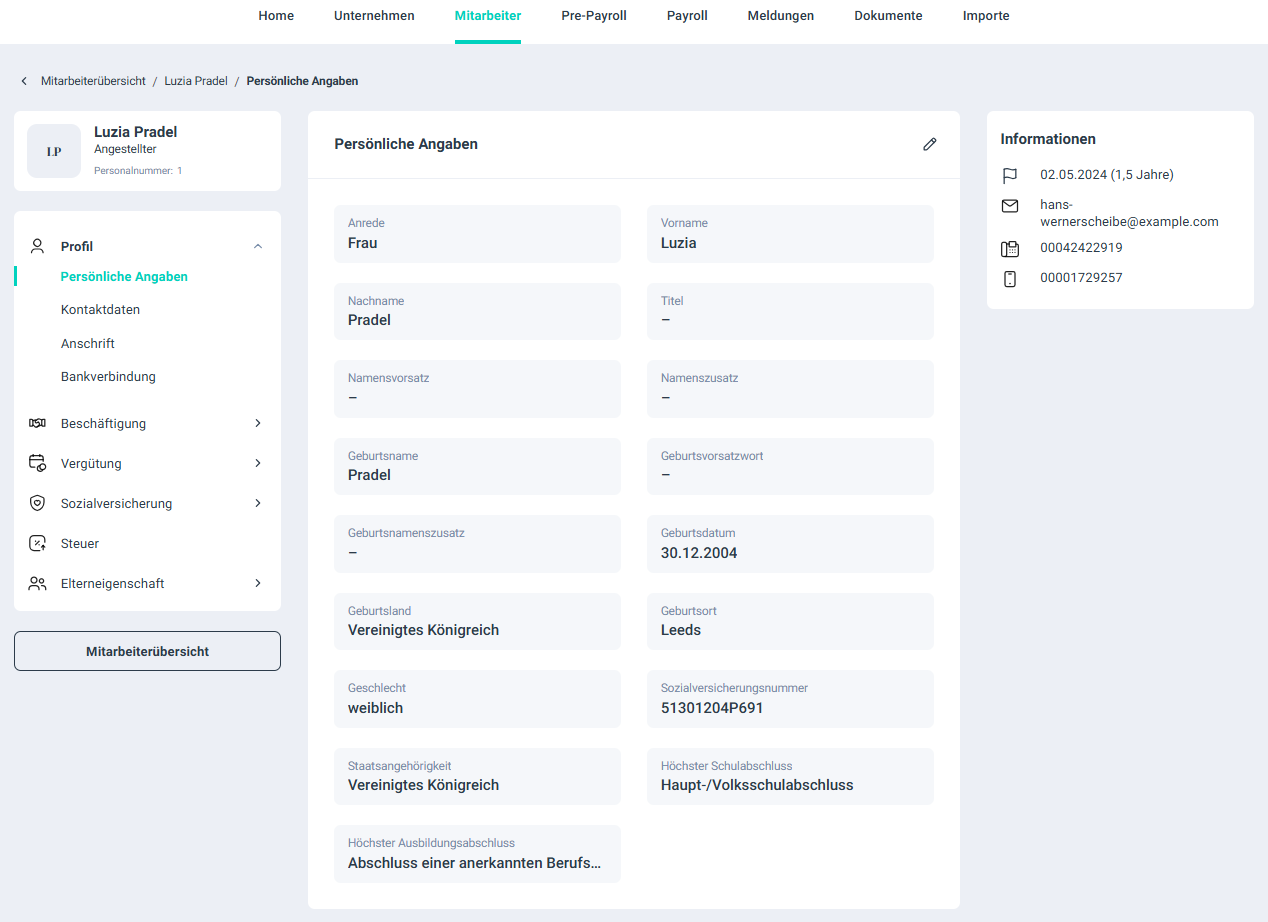Expand the Vergütung section chevron
The width and height of the screenshot is (1268, 922).
click(258, 464)
